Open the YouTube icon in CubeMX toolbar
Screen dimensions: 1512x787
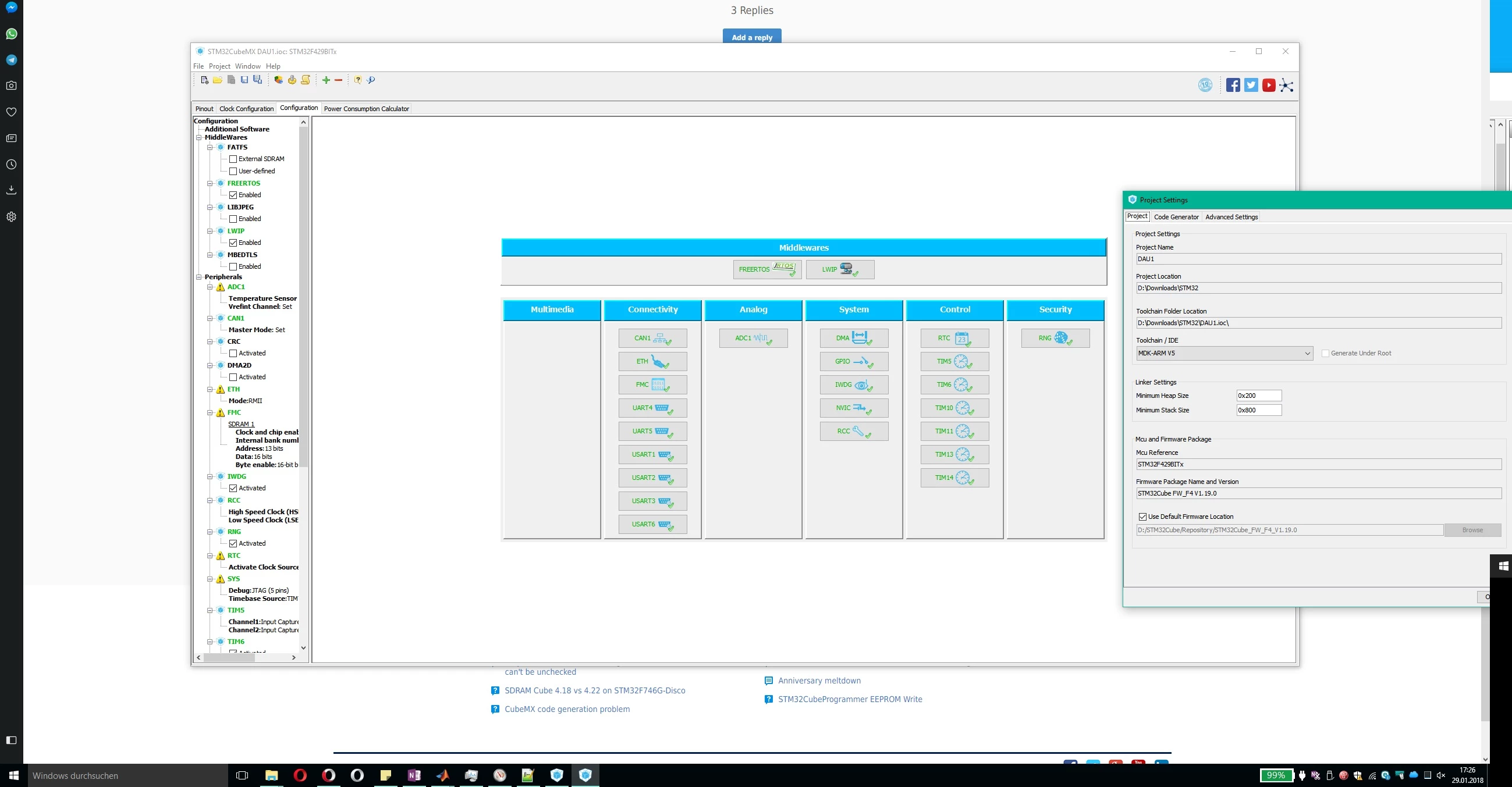(x=1269, y=85)
